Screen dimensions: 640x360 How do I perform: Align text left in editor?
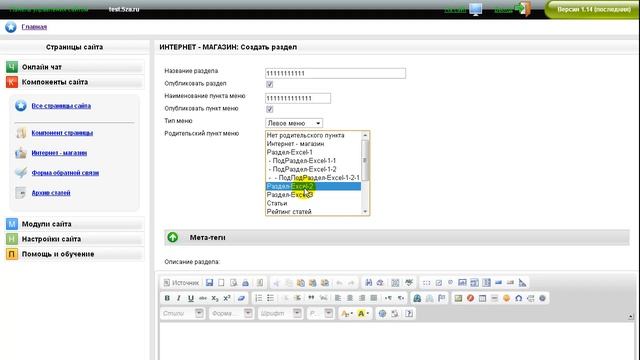[x=338, y=298]
